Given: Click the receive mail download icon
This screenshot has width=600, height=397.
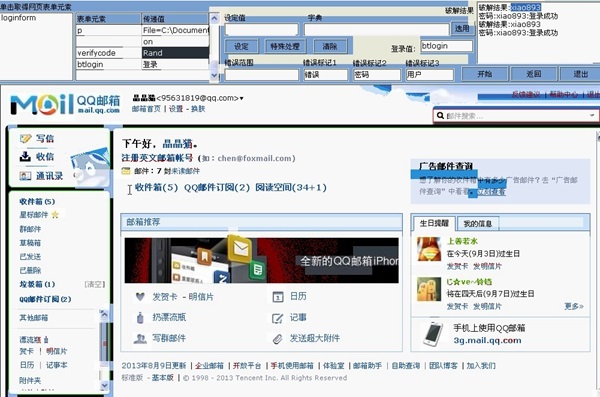Looking at the screenshot, I should click(25, 156).
